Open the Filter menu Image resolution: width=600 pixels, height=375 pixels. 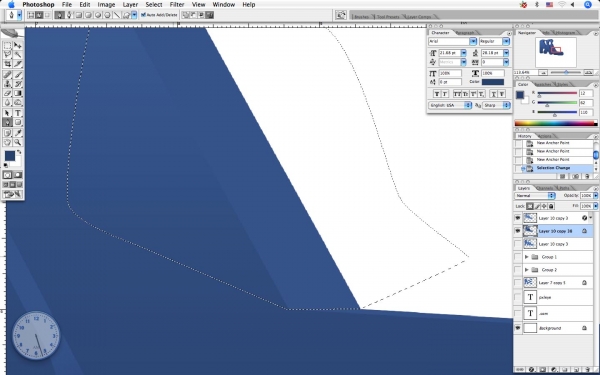[177, 5]
